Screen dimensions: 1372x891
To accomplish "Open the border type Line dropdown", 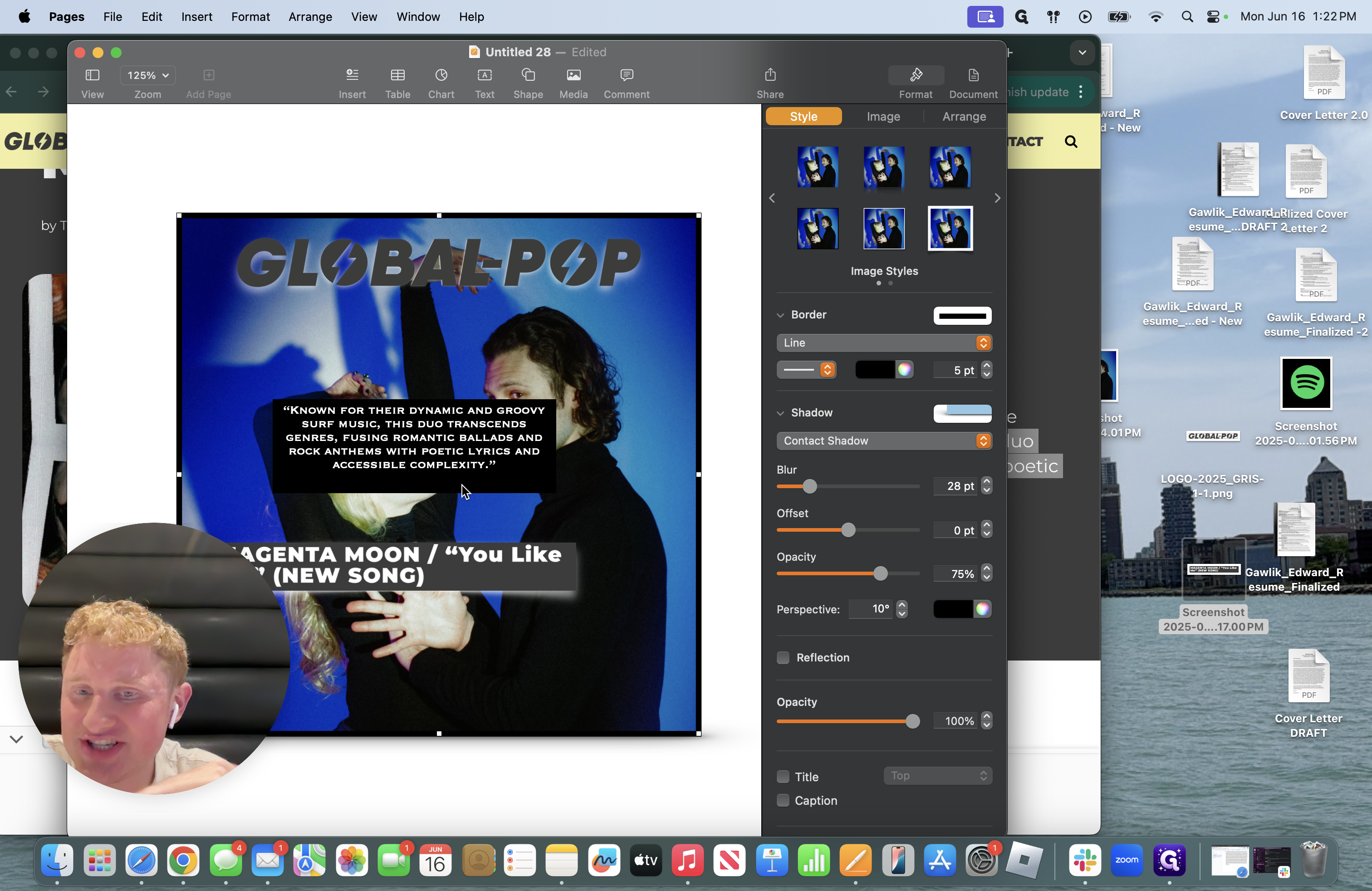I will [x=884, y=343].
